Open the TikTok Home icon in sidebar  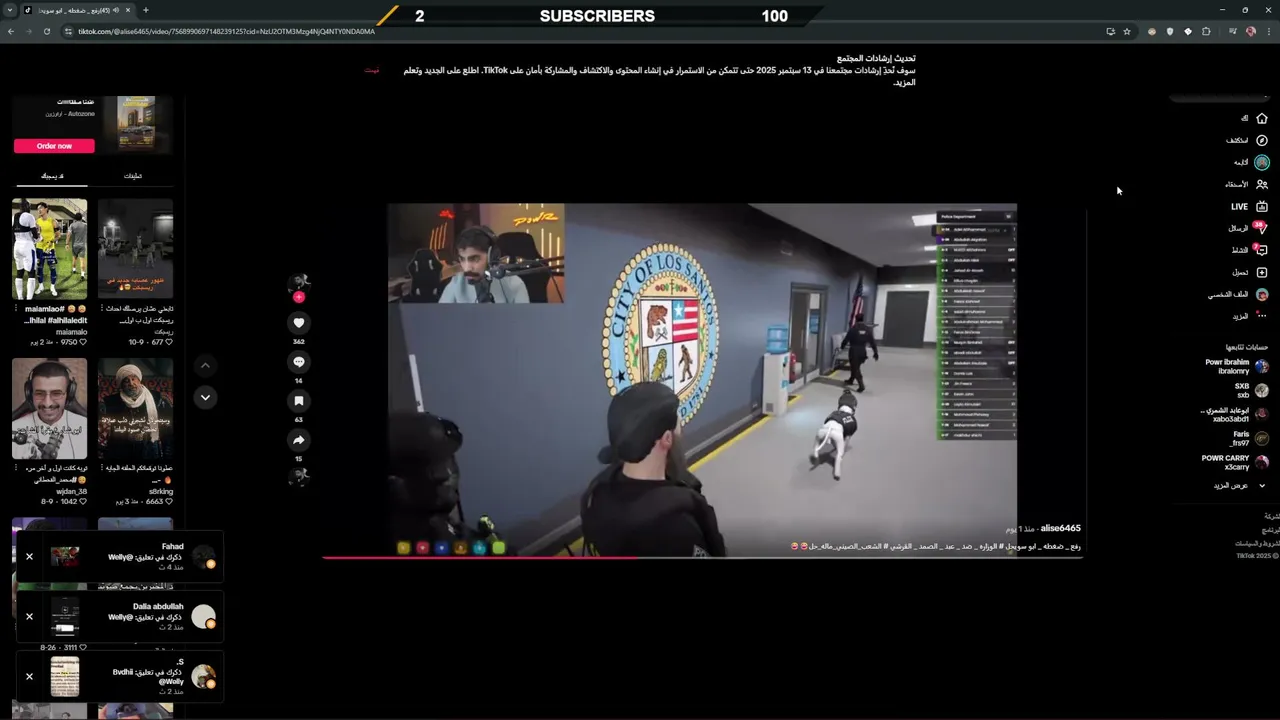(1262, 118)
